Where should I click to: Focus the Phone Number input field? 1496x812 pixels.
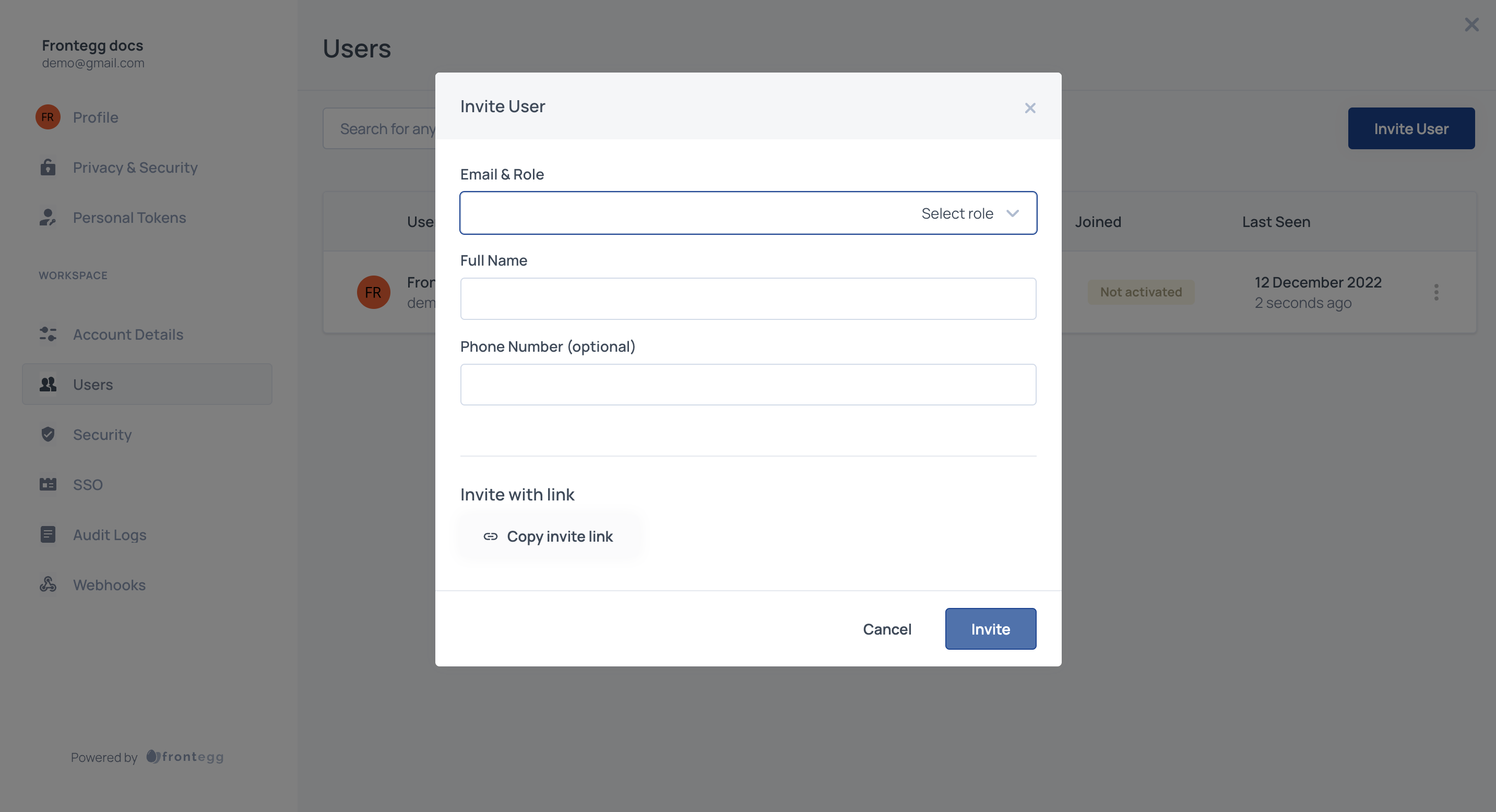[748, 385]
